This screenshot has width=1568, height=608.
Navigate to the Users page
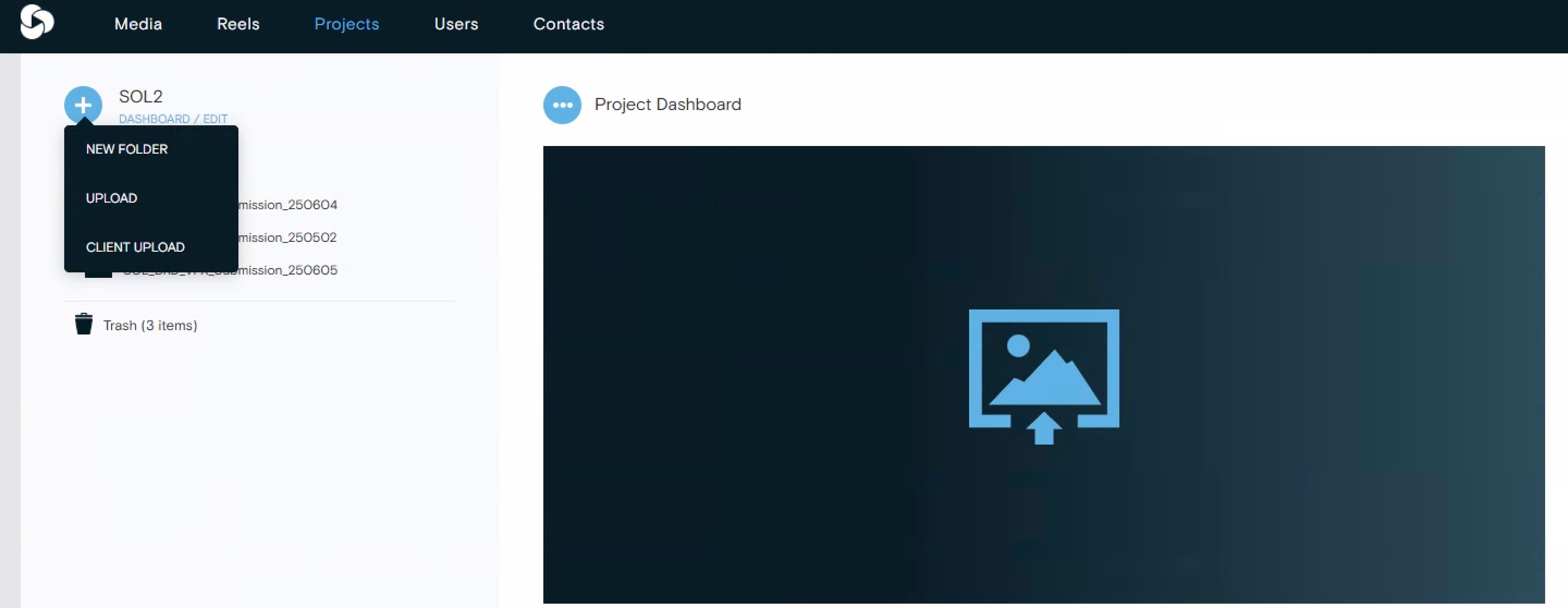(x=456, y=24)
